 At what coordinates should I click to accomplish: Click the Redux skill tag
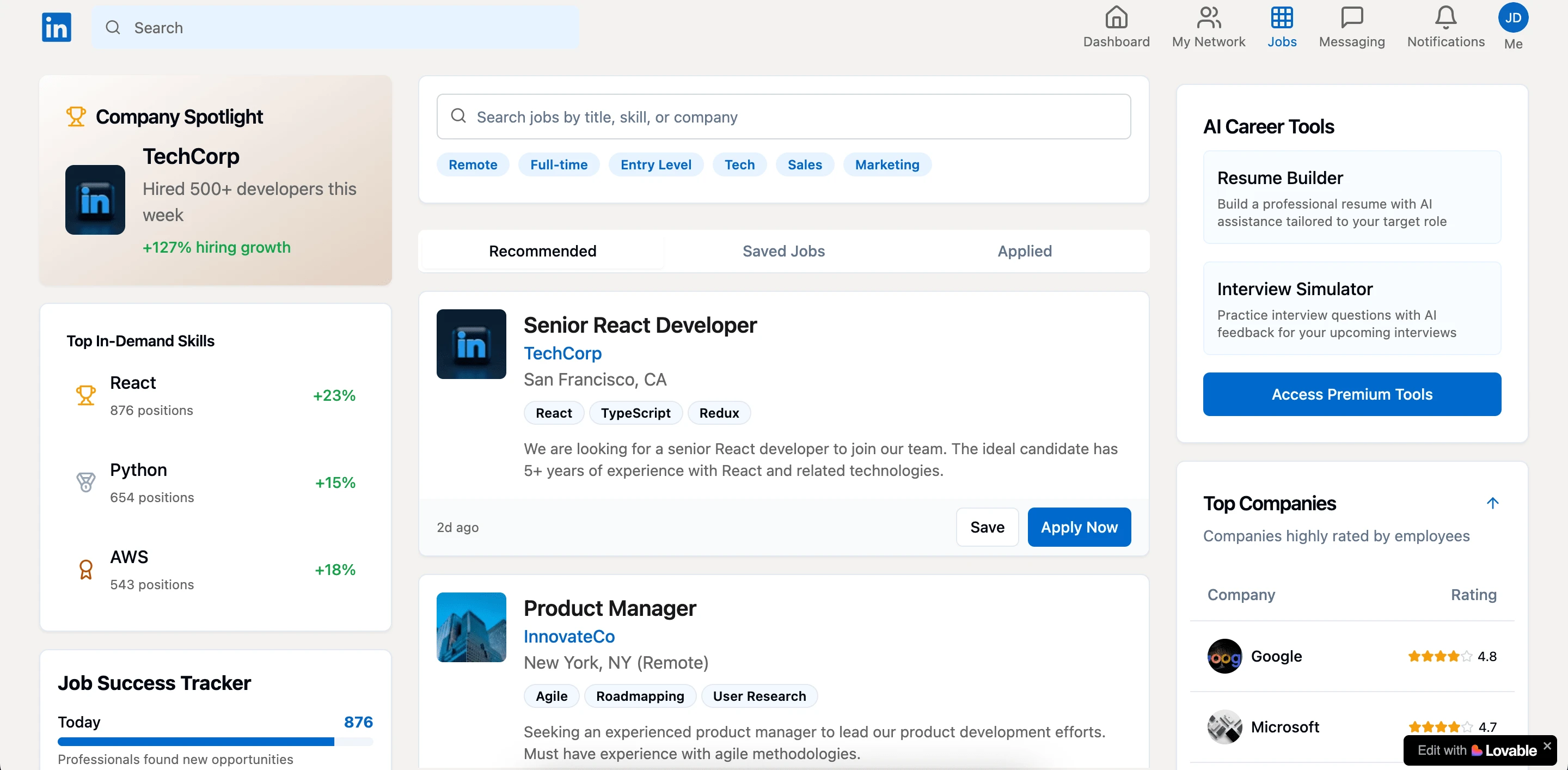pos(719,413)
